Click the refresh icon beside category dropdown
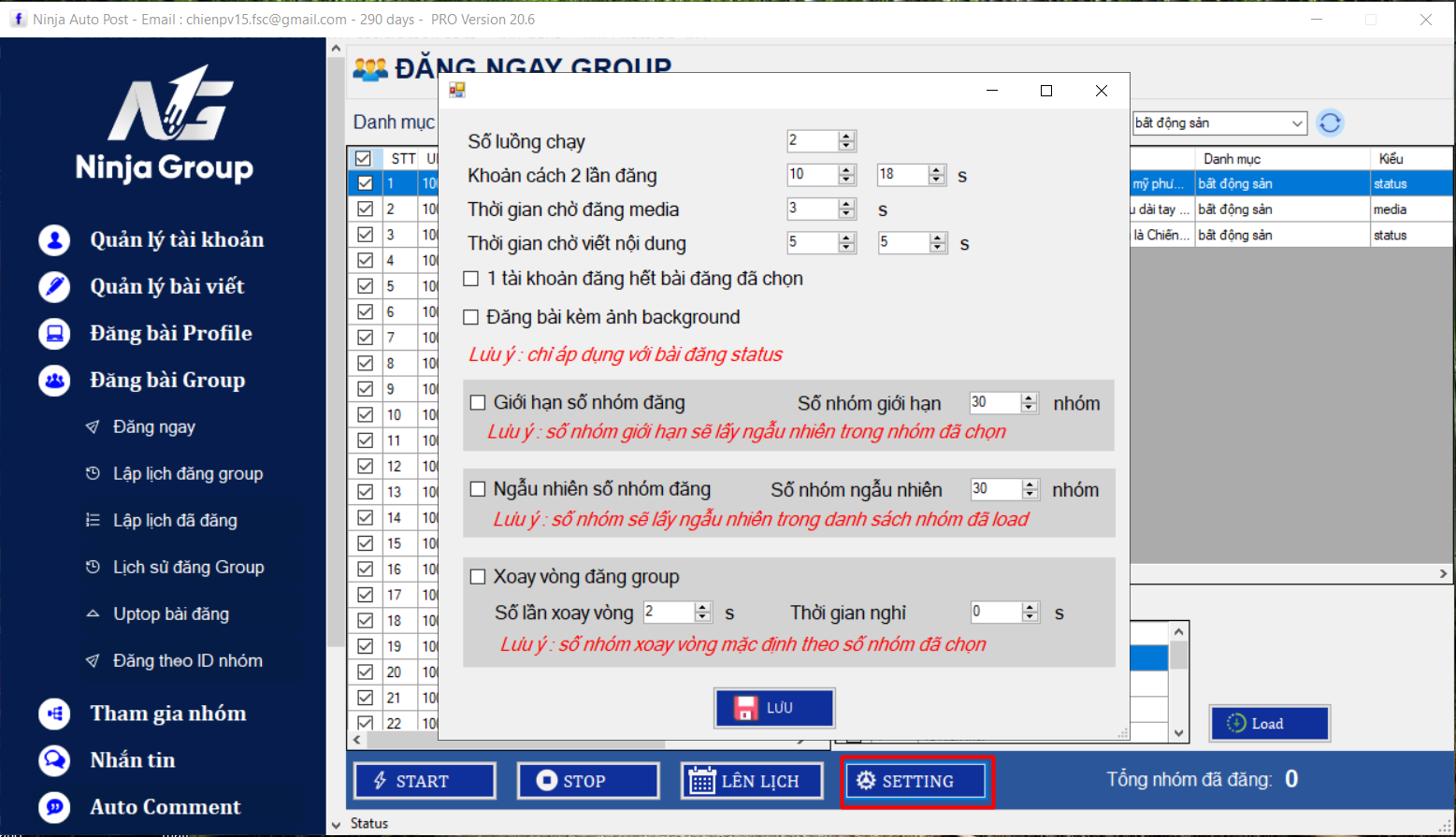Viewport: 1456px width, 837px height. point(1330,123)
